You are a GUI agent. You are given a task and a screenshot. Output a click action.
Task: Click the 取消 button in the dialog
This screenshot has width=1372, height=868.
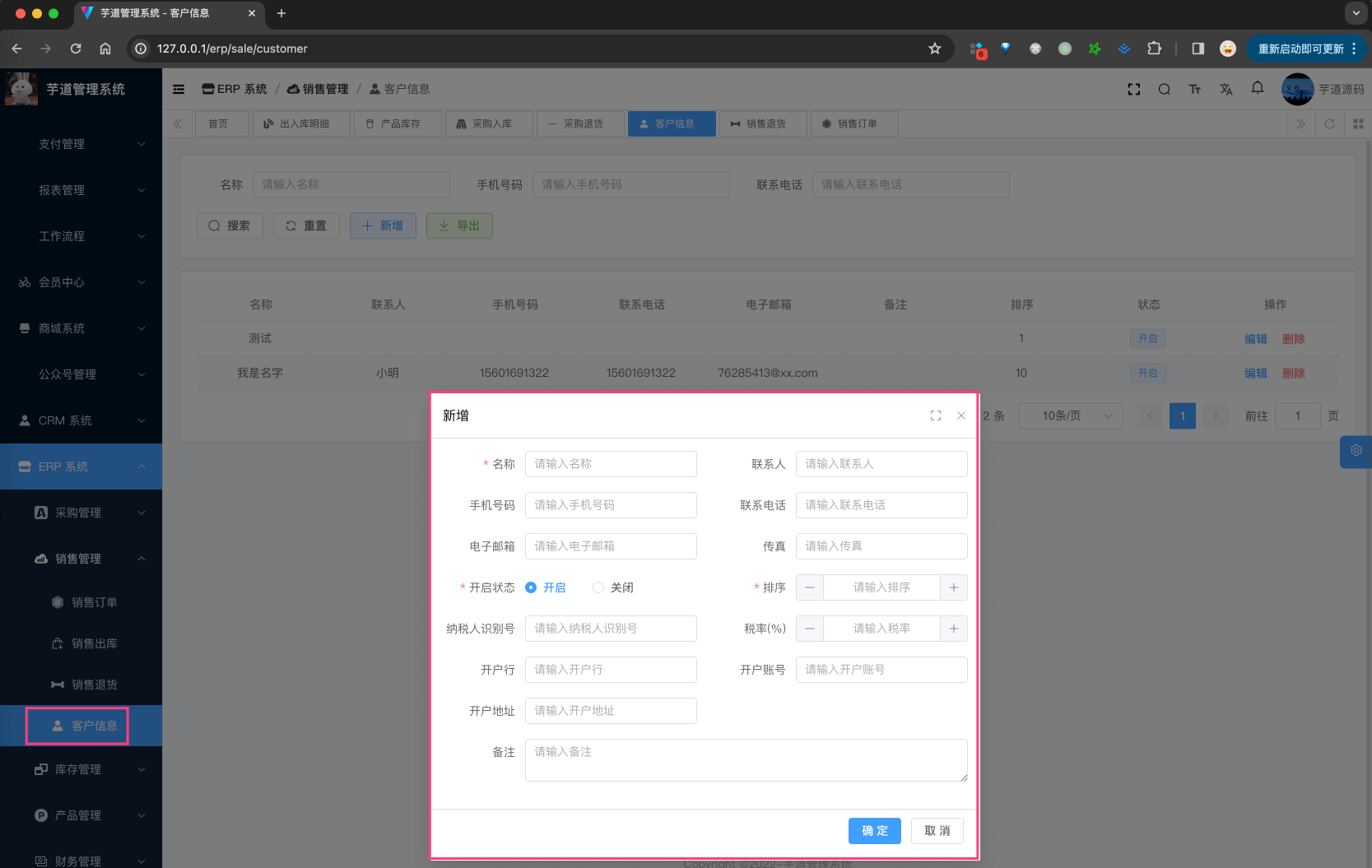(937, 831)
